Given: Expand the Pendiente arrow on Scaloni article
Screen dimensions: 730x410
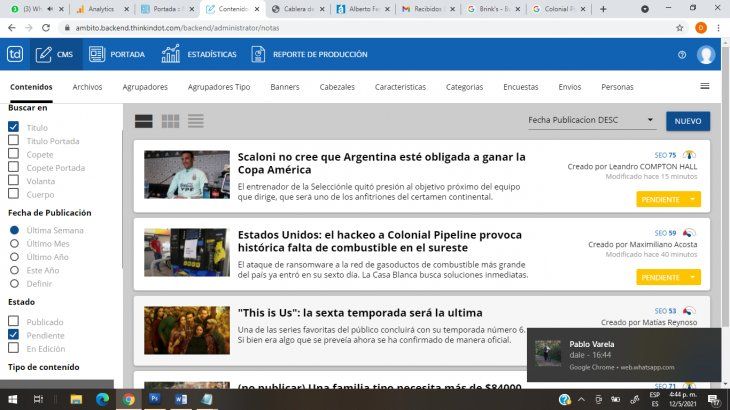Looking at the screenshot, I should tap(693, 199).
